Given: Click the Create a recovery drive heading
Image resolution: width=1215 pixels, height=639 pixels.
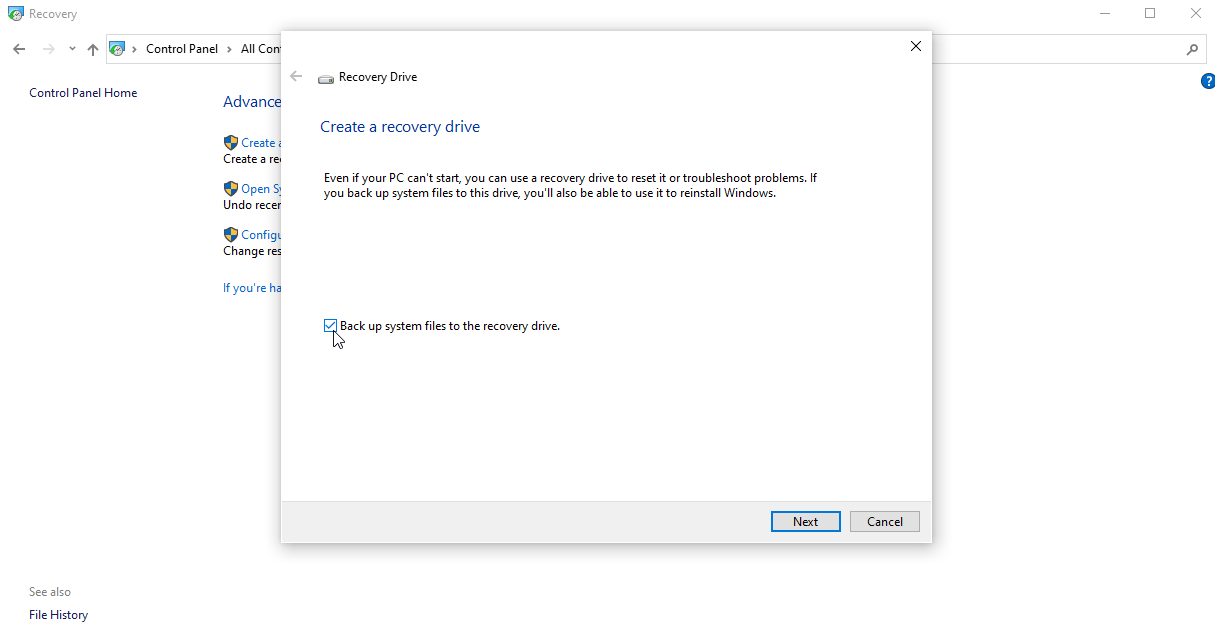Looking at the screenshot, I should tap(400, 127).
